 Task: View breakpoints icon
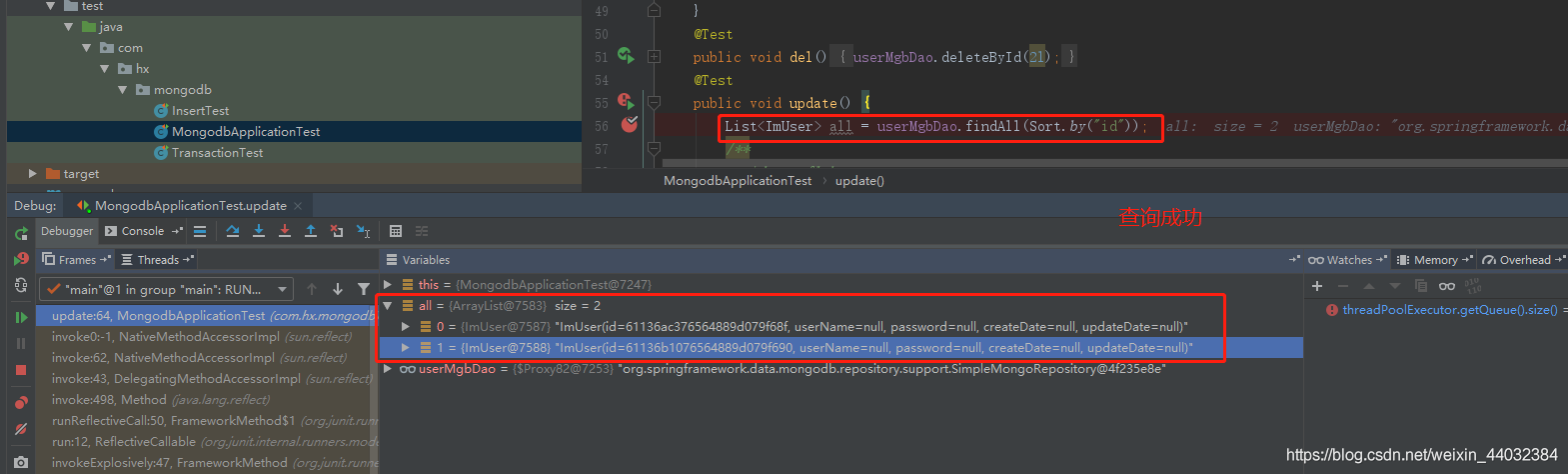21,403
